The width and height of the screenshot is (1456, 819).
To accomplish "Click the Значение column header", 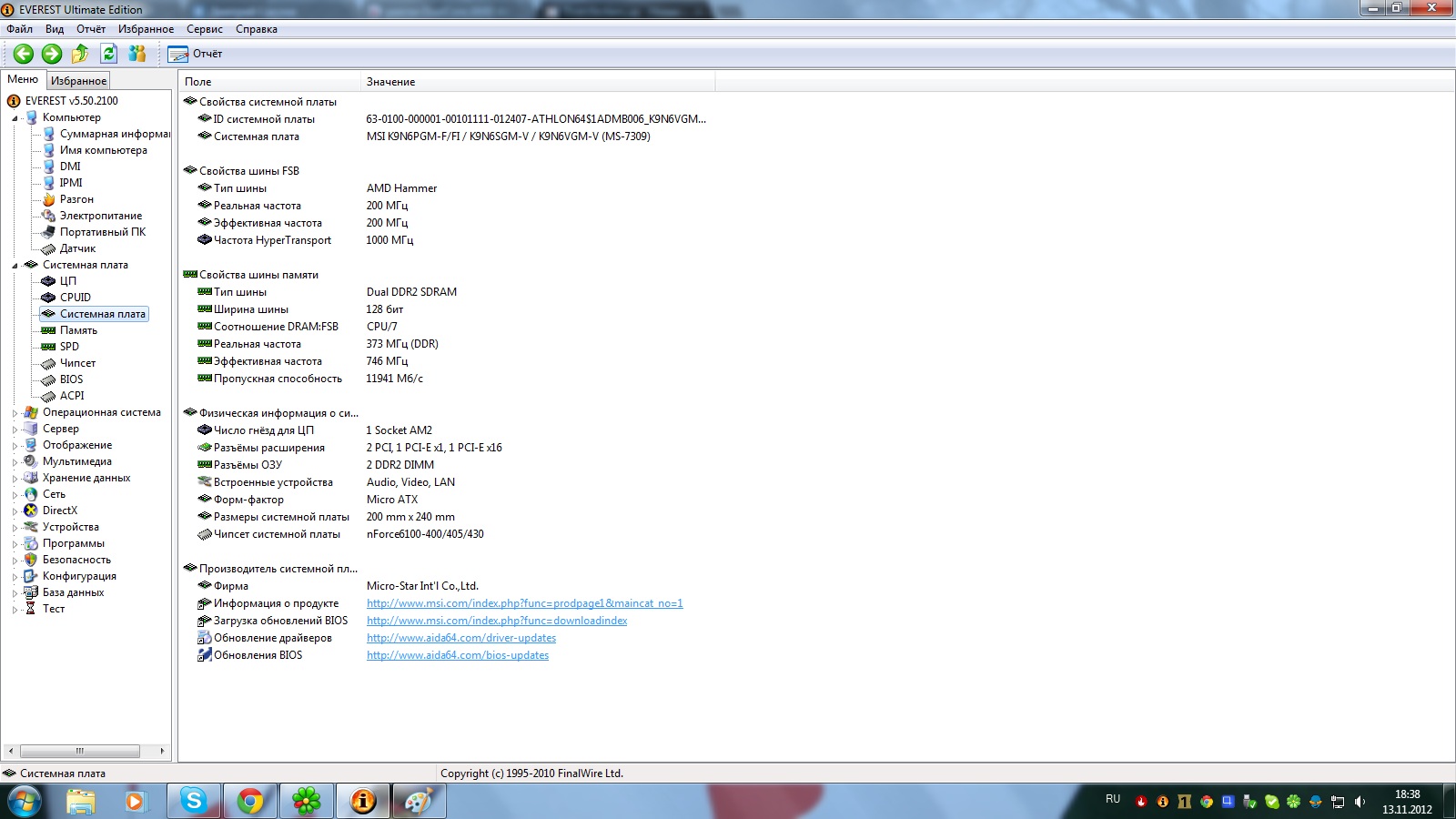I will click(538, 82).
